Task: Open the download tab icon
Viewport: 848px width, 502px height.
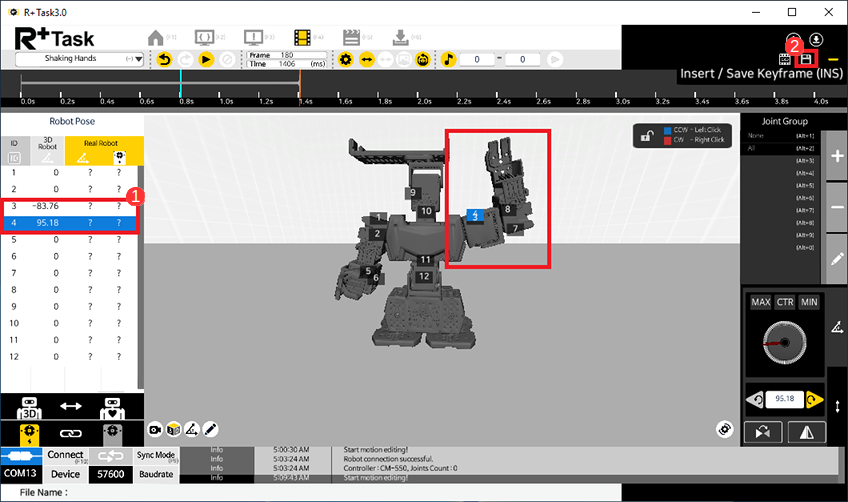Action: [400, 37]
